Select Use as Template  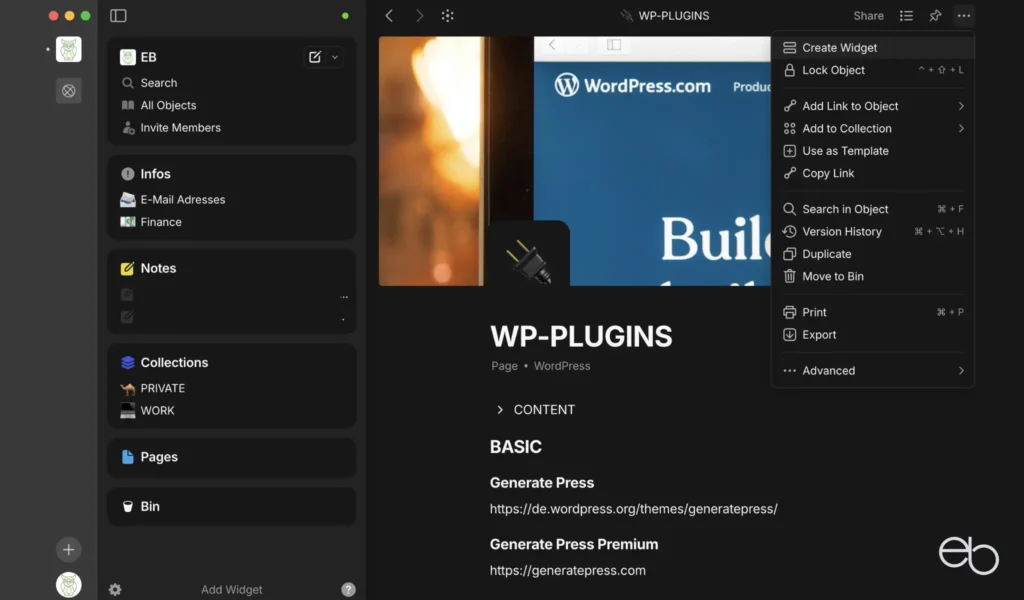(872, 151)
